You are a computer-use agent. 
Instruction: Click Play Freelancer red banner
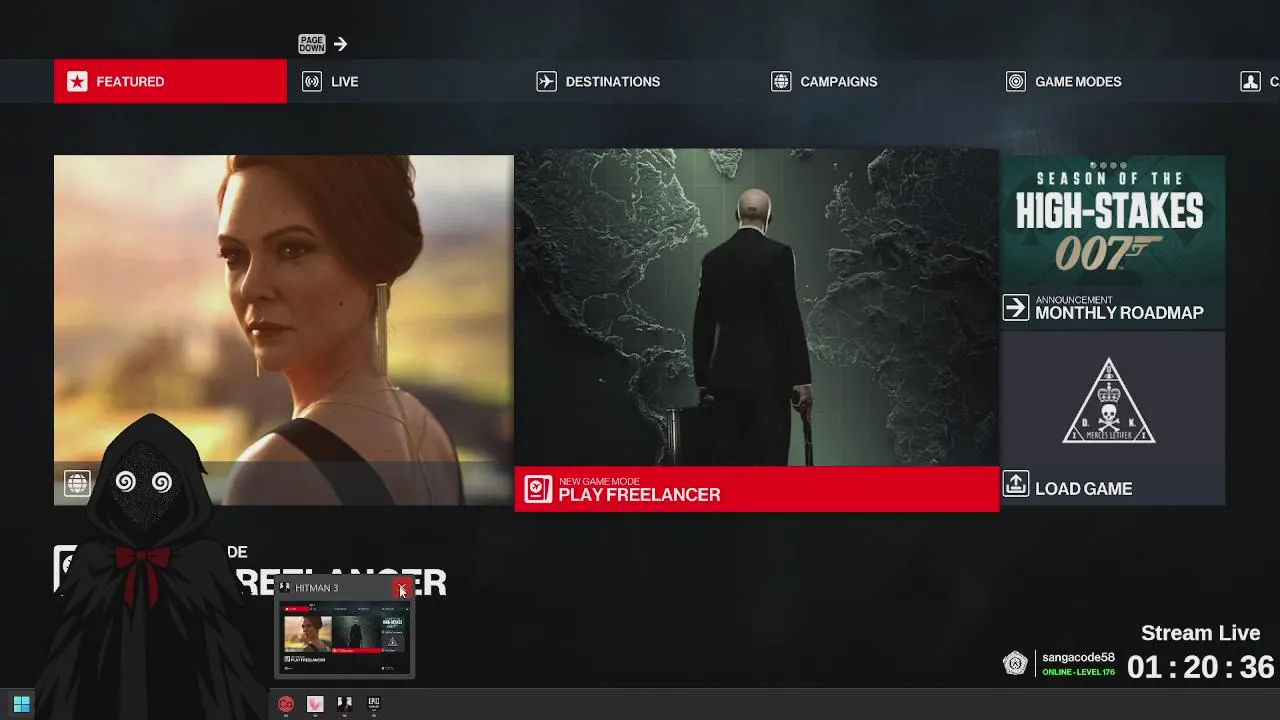[x=756, y=489]
